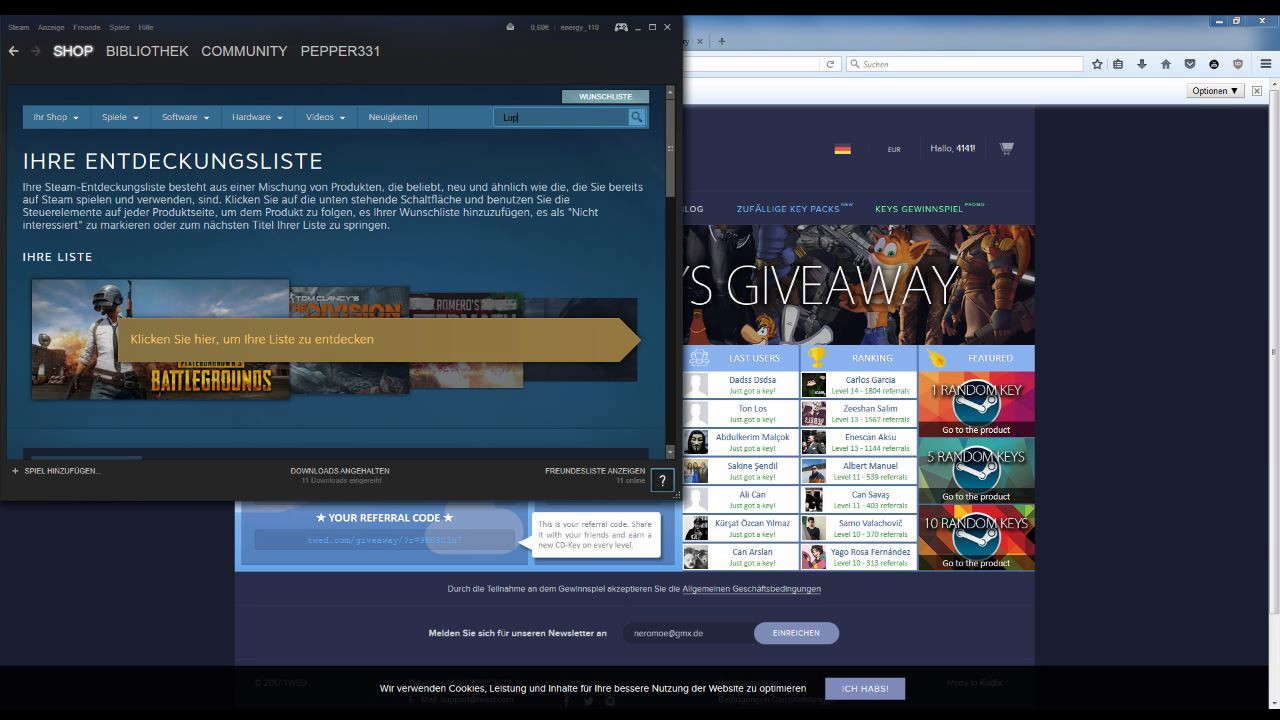The image size is (1280, 720).
Task: Click the Ranking trophy icon
Action: click(x=817, y=358)
